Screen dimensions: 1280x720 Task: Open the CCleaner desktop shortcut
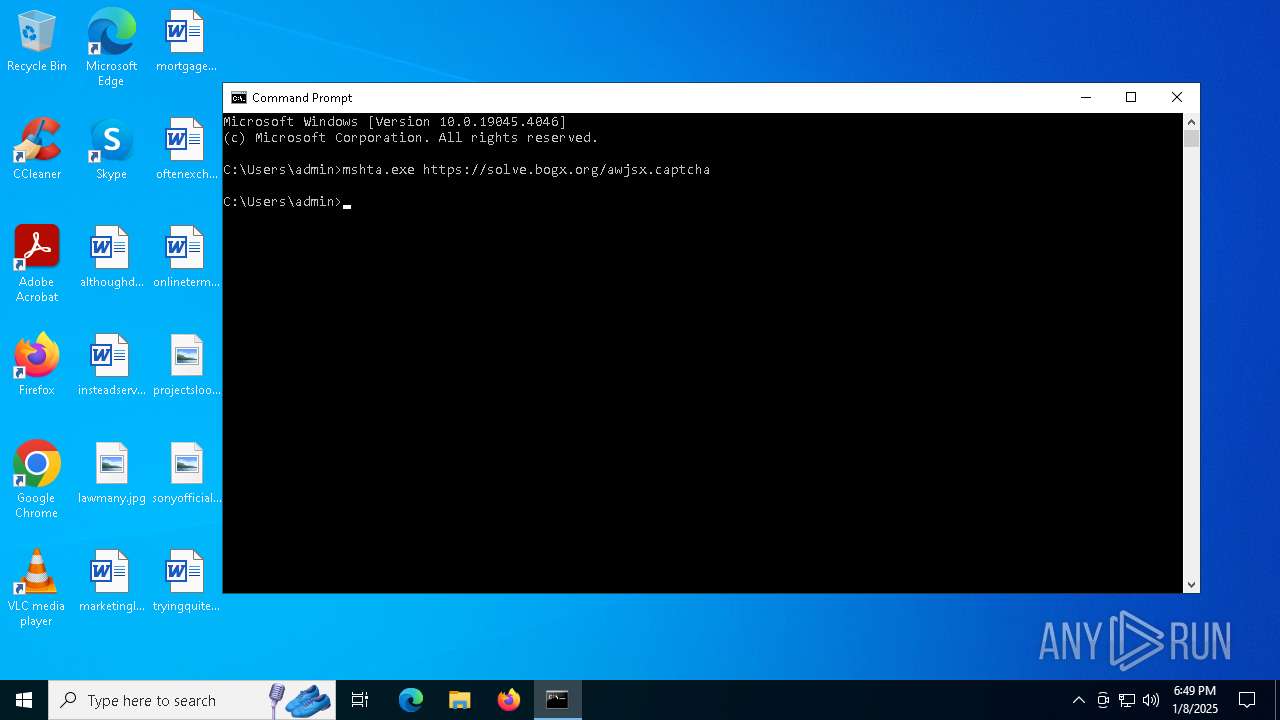point(37,149)
